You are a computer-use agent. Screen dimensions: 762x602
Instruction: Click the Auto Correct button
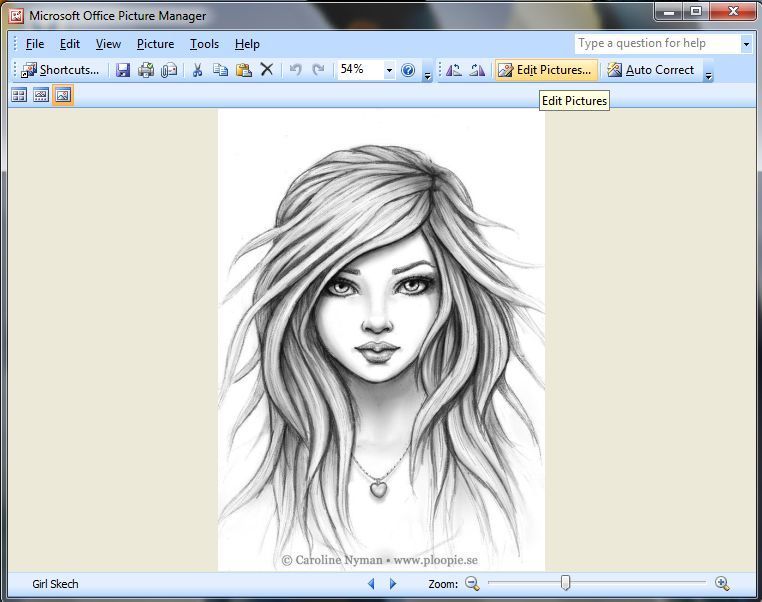pyautogui.click(x=651, y=70)
